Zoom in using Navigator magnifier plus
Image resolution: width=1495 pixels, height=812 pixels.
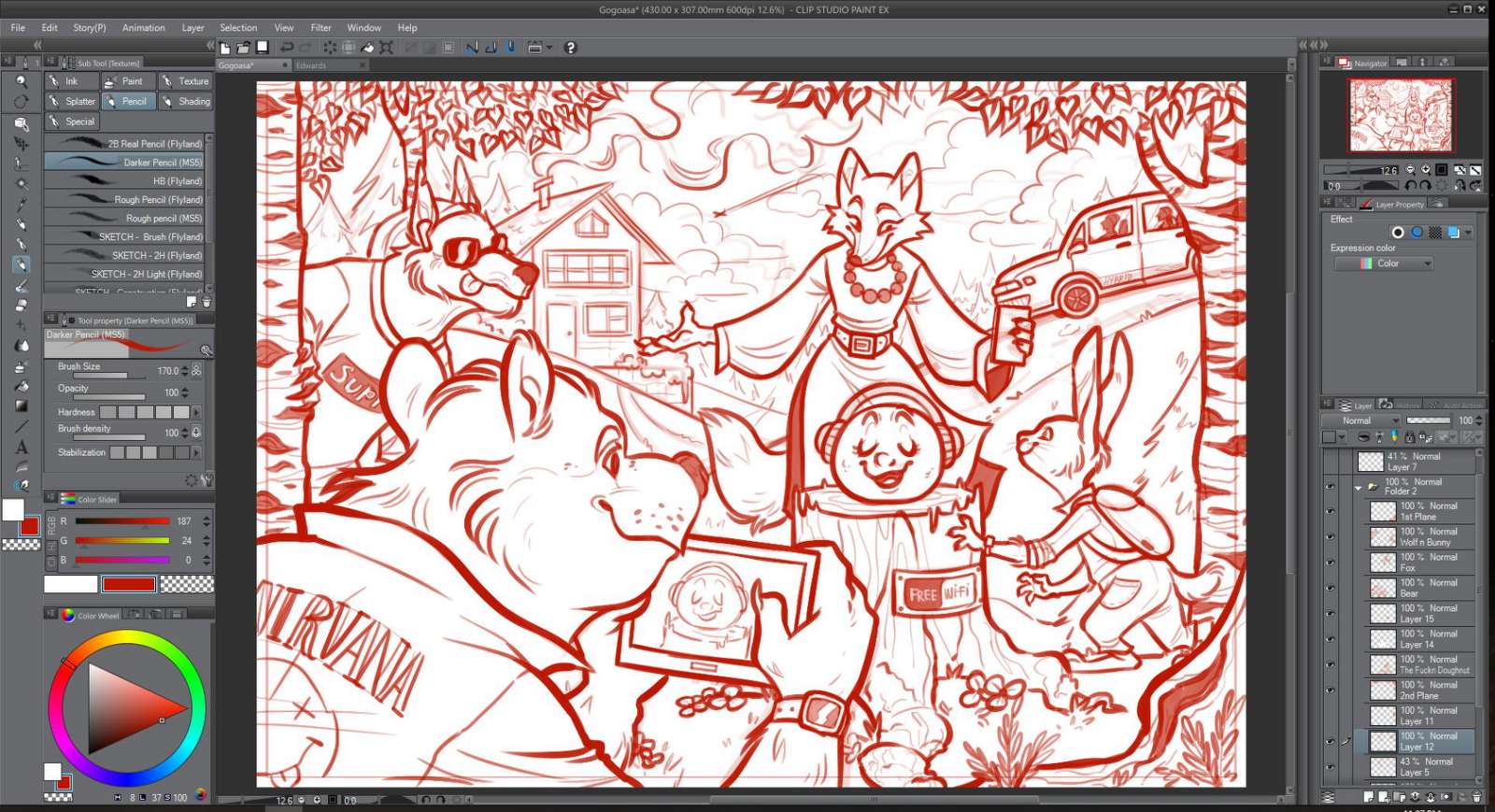[1426, 170]
